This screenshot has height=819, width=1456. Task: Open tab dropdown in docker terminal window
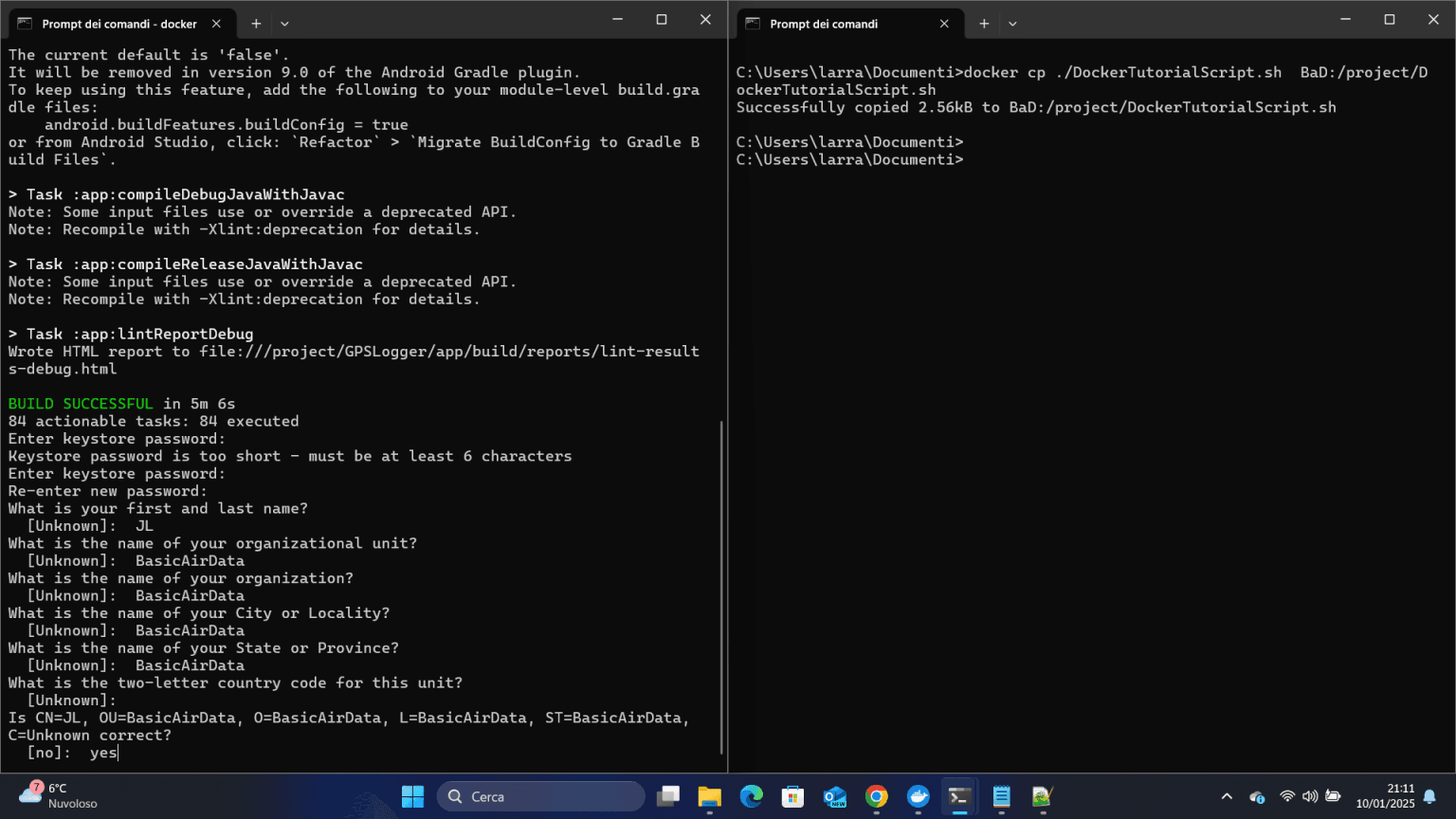284,24
